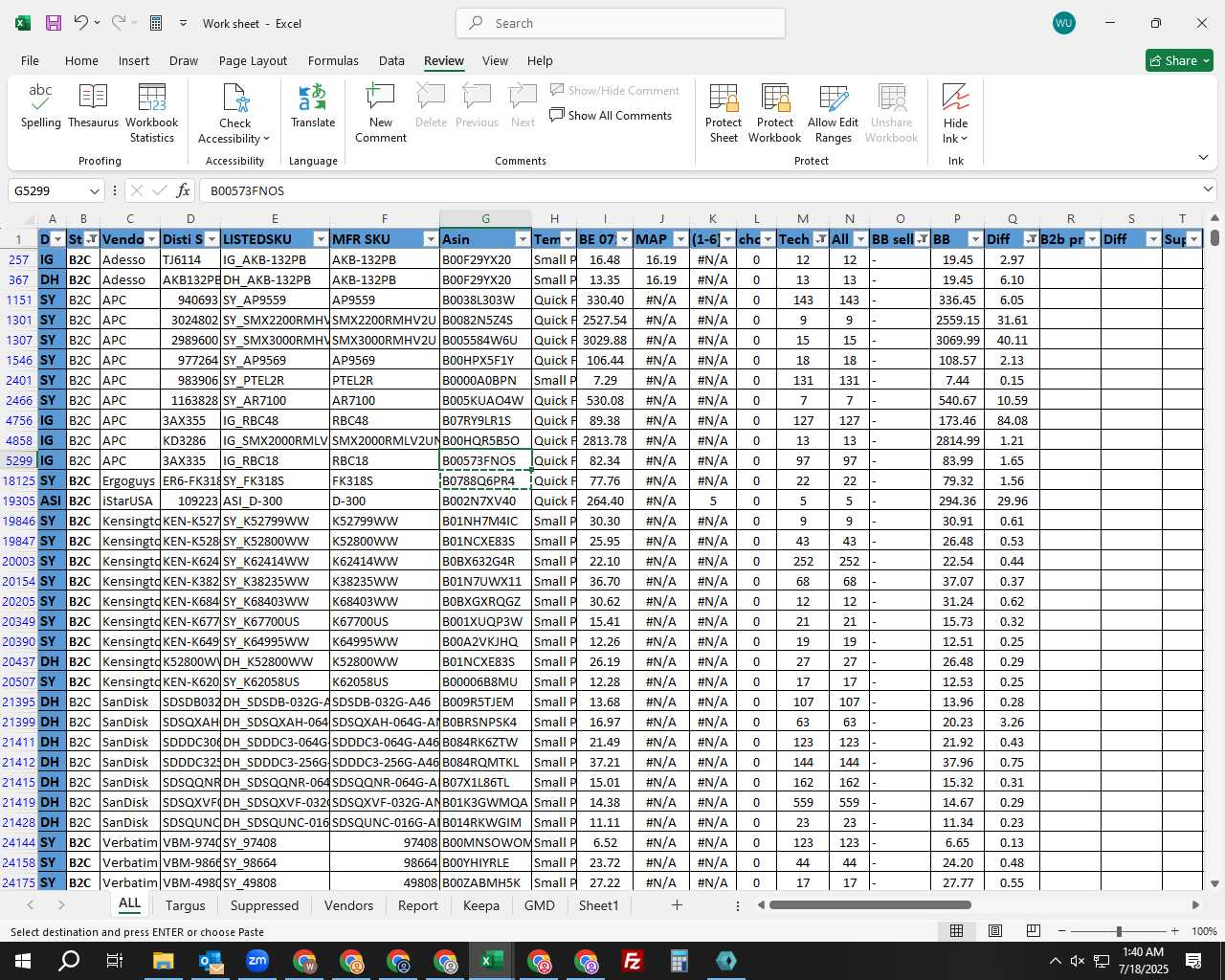The width and height of the screenshot is (1225, 980).
Task: Open the MFR SKU column filter dropdown
Action: click(x=431, y=239)
